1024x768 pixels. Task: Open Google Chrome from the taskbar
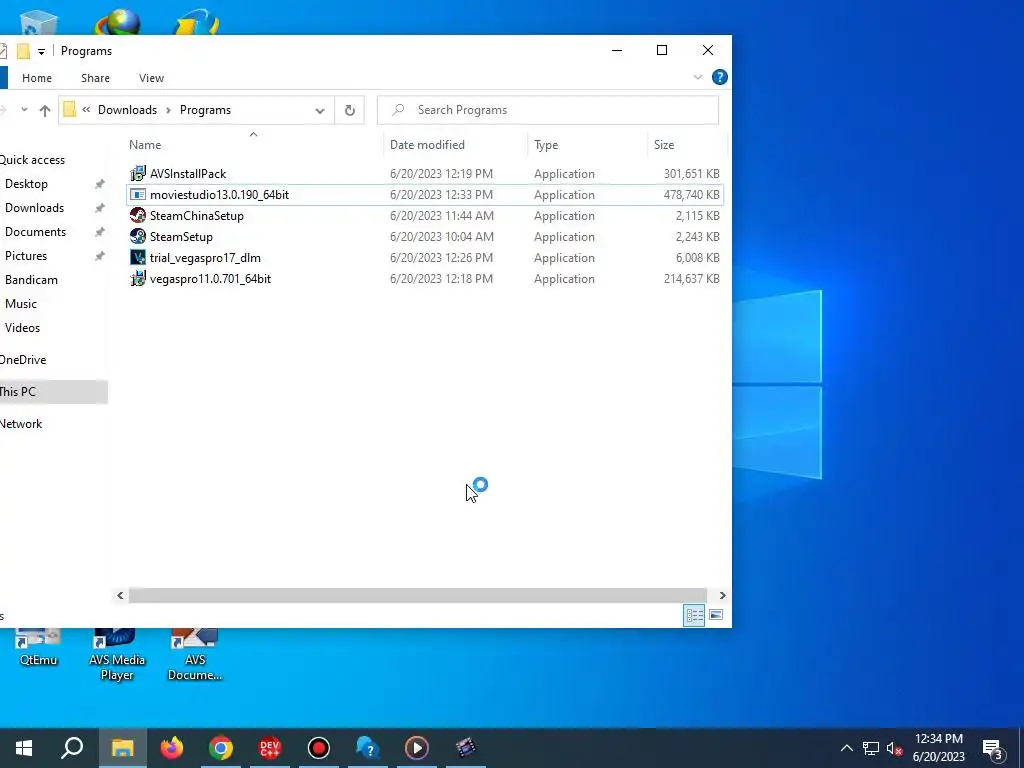pyautogui.click(x=221, y=748)
